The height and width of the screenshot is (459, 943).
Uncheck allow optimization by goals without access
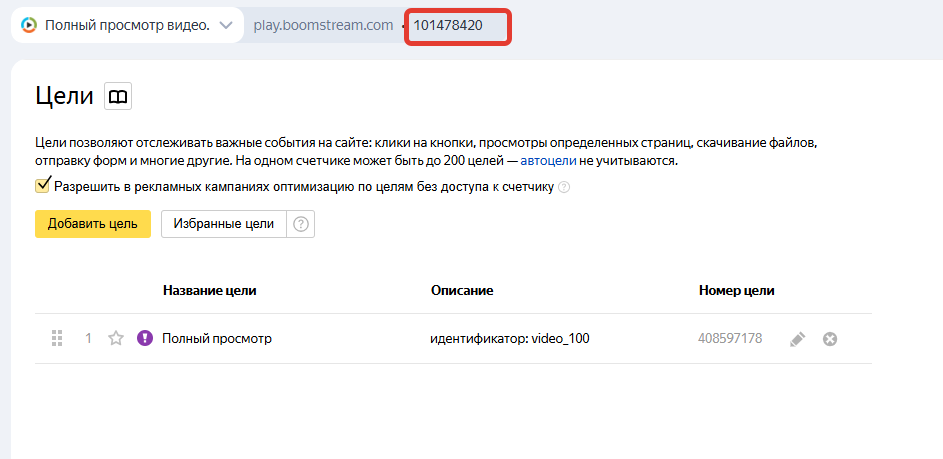(42, 185)
